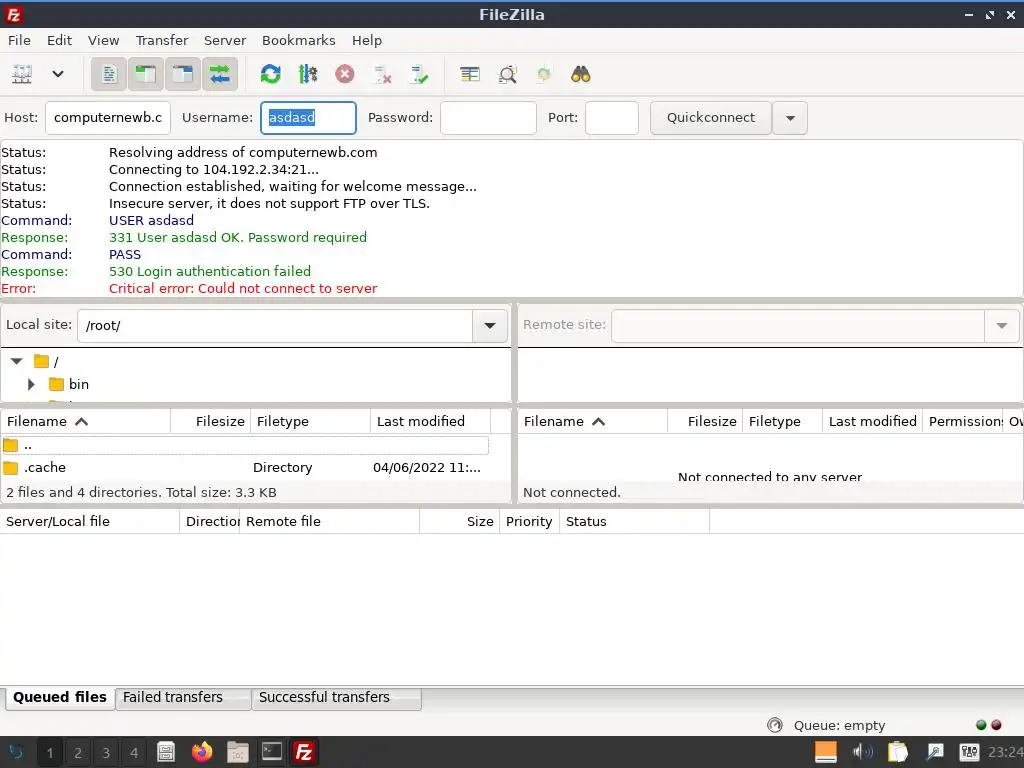1024x768 pixels.
Task: Toggle message log display
Action: [108, 74]
